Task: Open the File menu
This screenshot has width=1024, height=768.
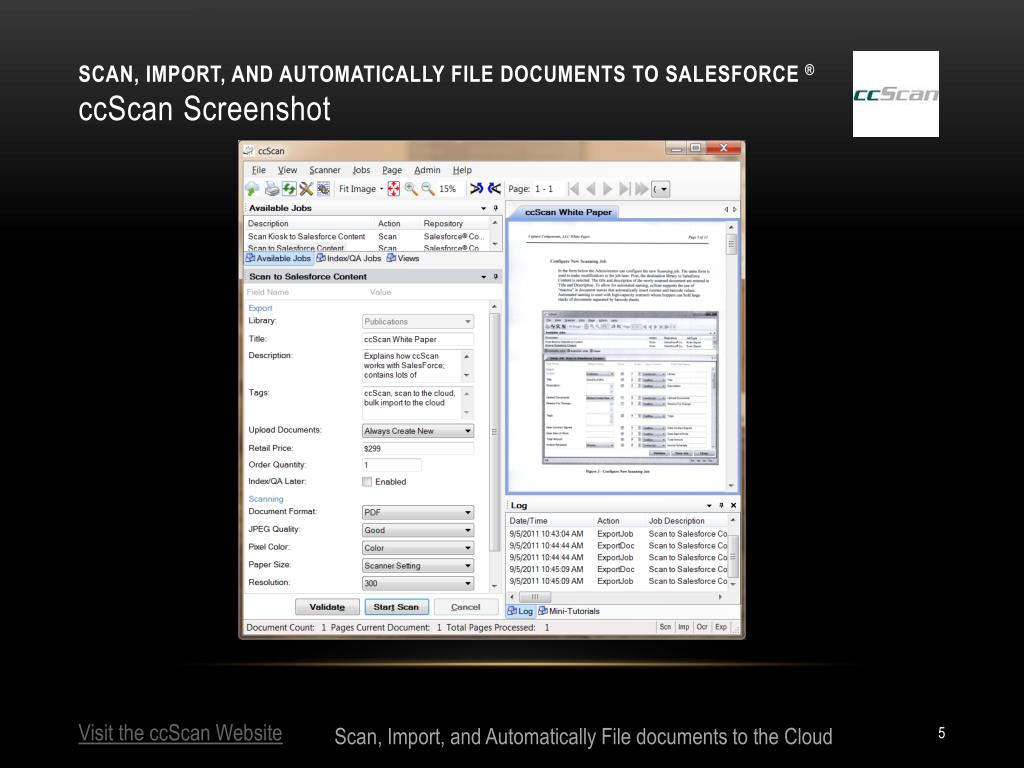Action: point(259,170)
